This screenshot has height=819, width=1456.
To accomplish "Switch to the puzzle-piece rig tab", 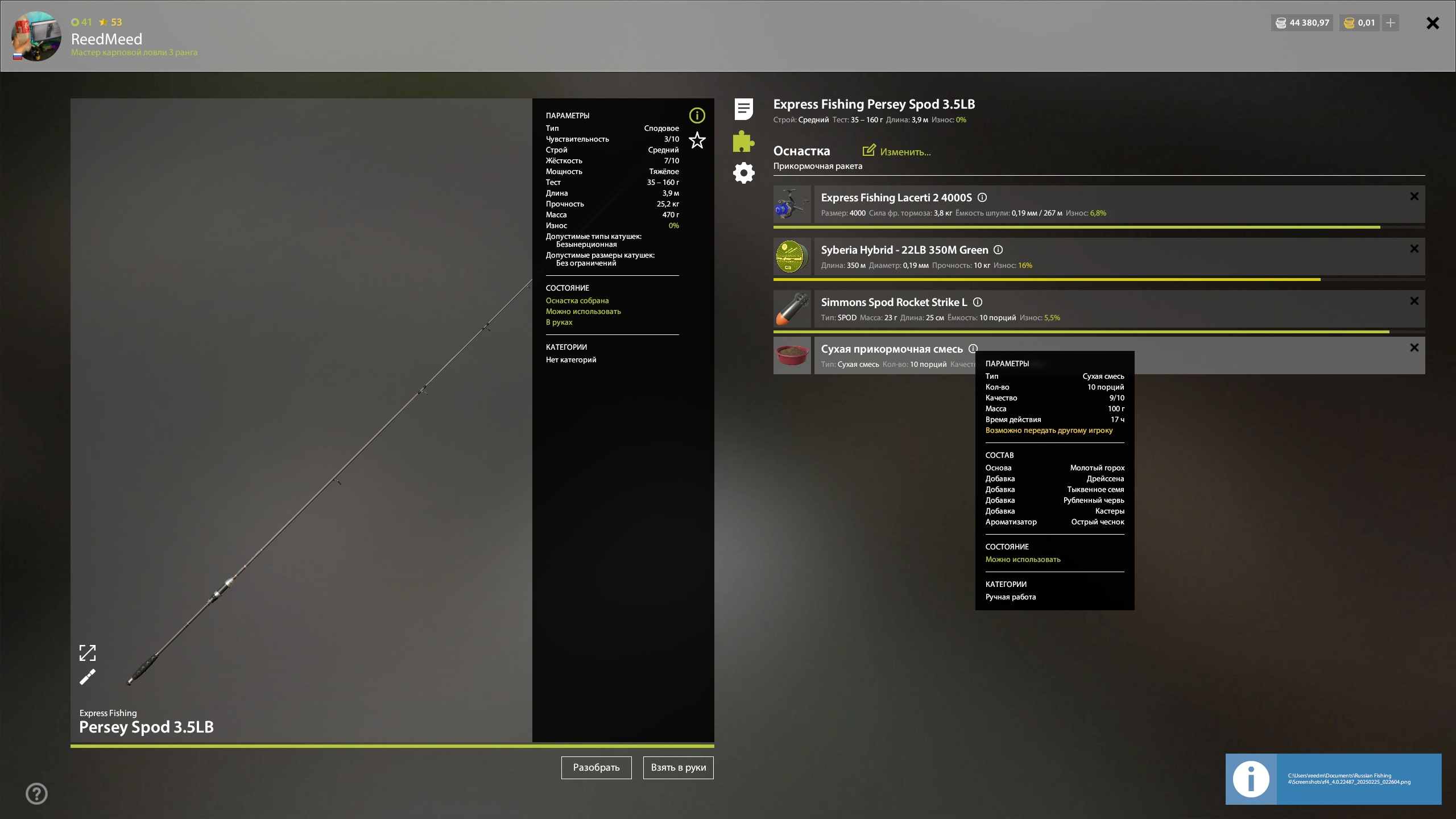I will click(743, 142).
